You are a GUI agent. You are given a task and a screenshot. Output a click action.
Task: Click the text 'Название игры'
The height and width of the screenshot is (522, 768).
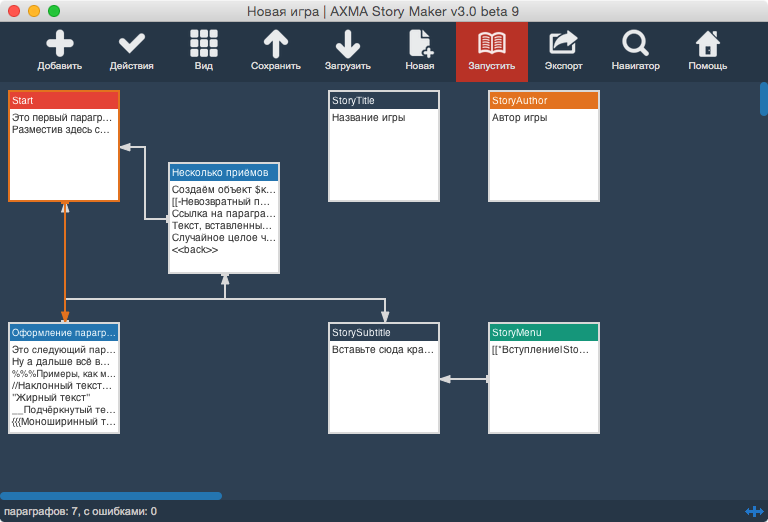(368, 118)
